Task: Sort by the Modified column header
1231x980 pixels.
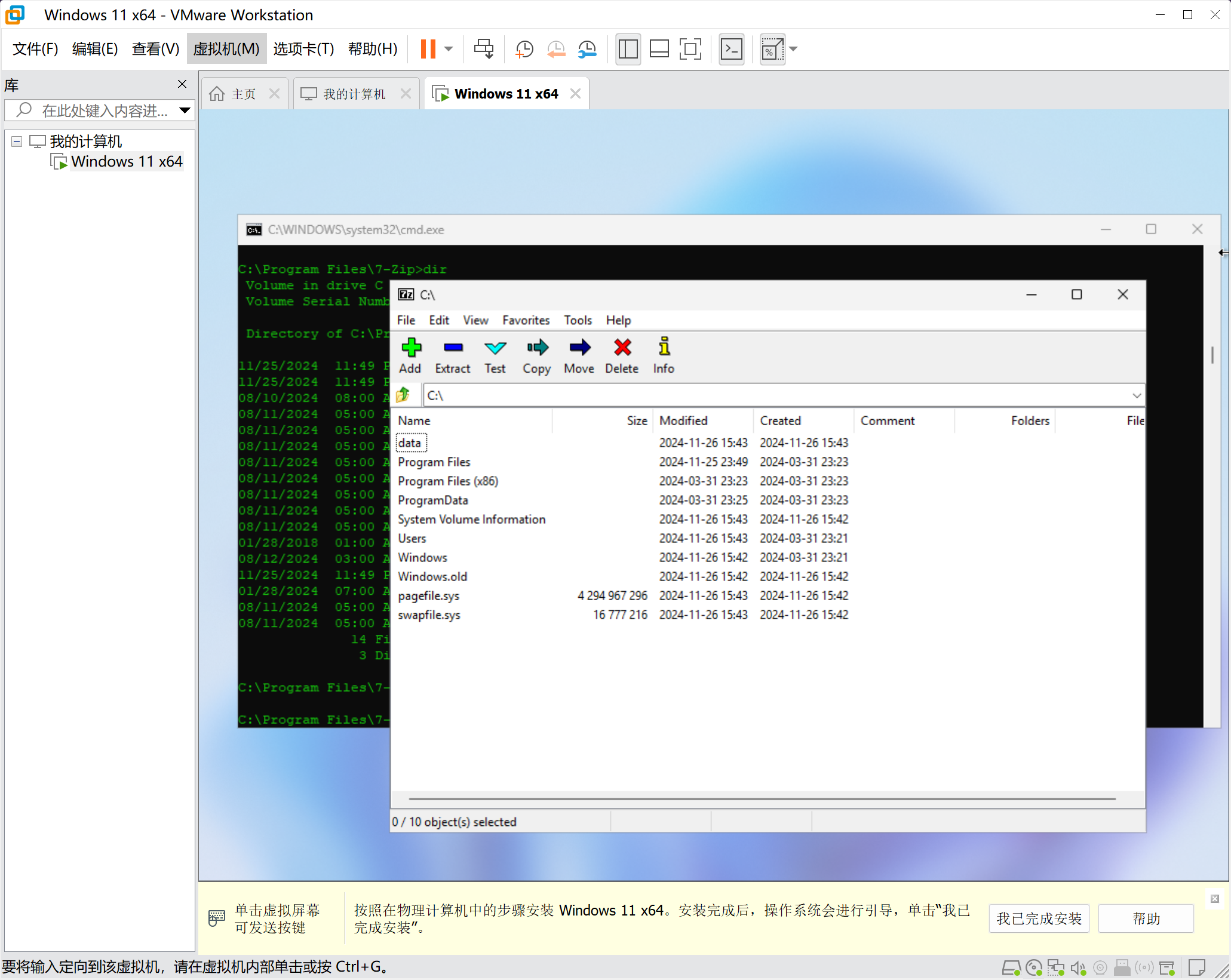Action: click(x=703, y=420)
